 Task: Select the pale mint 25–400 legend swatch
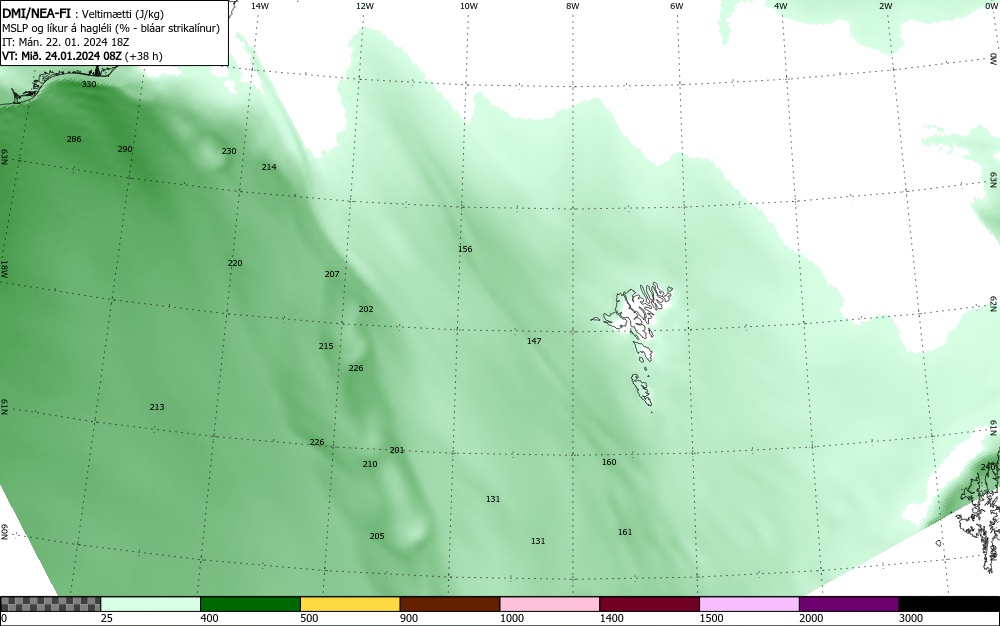[x=151, y=604]
